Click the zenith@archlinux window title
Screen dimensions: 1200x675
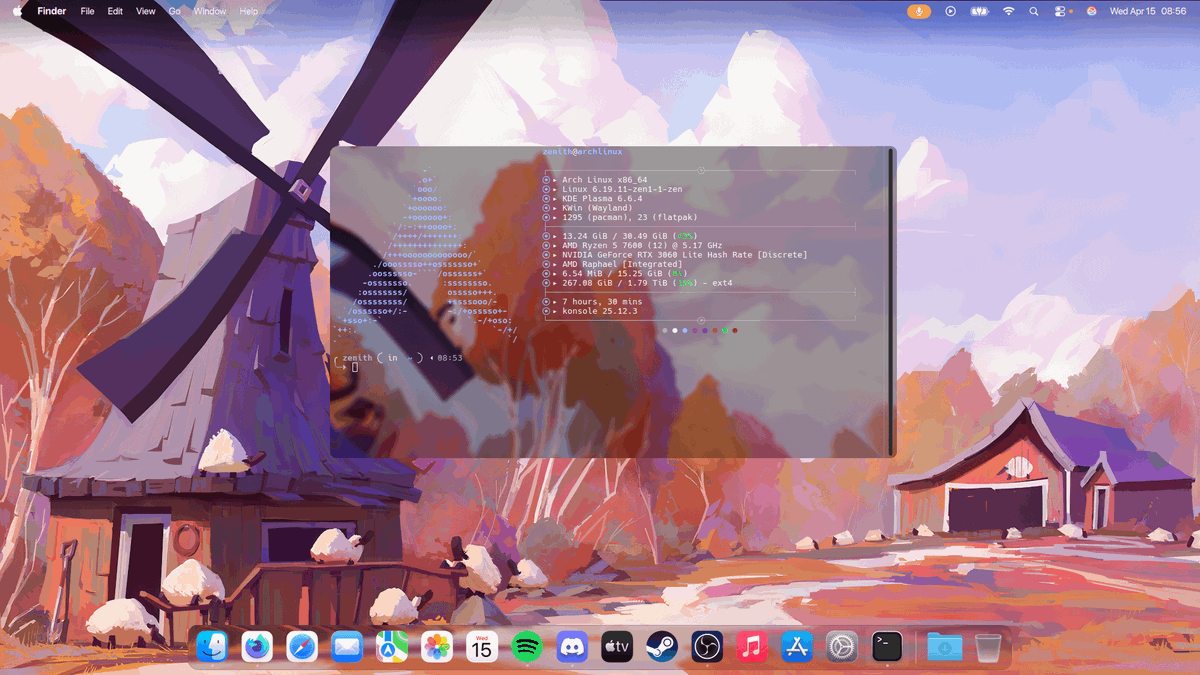581,149
